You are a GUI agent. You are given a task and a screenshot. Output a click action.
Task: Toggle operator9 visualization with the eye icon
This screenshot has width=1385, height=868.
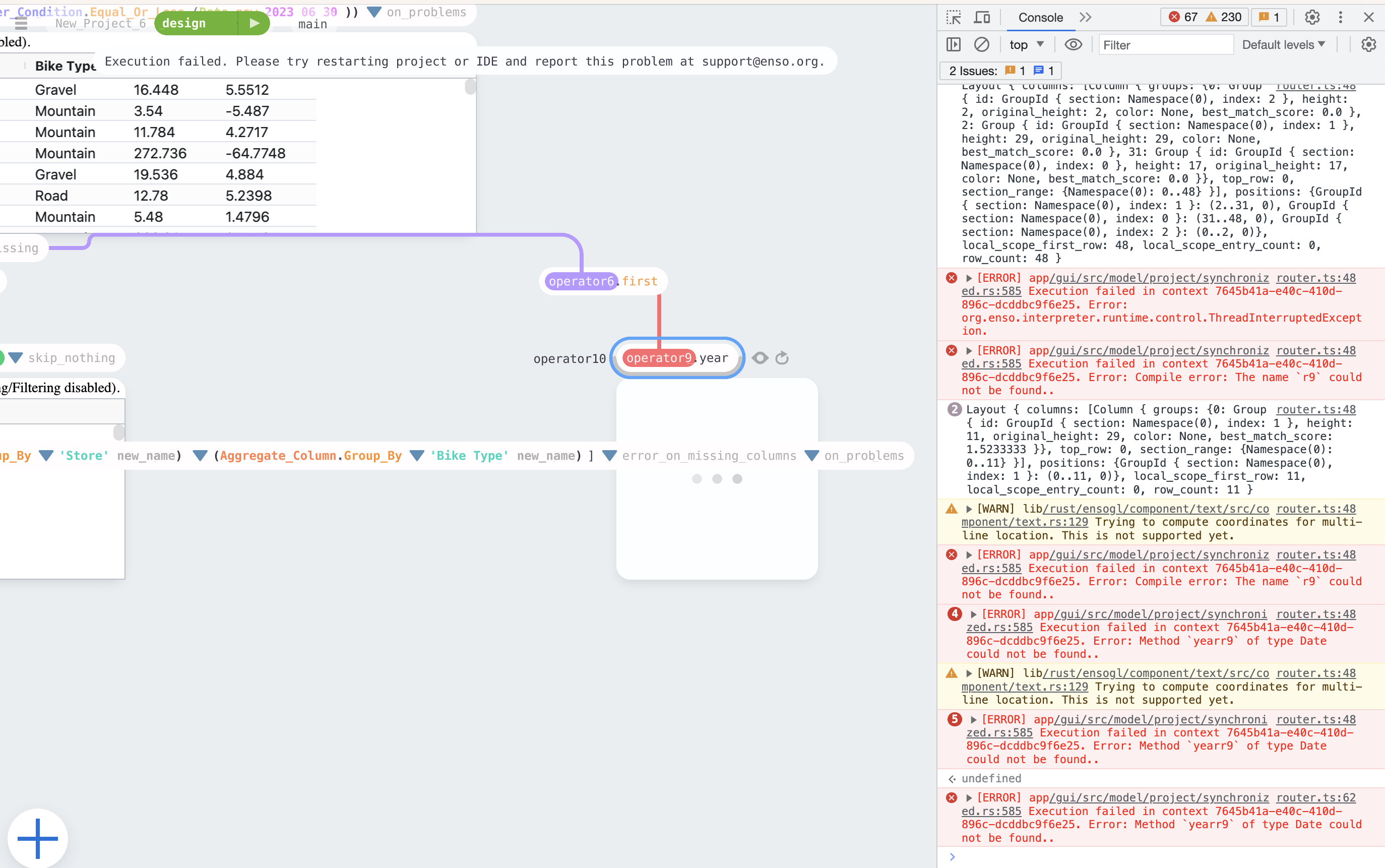[760, 358]
